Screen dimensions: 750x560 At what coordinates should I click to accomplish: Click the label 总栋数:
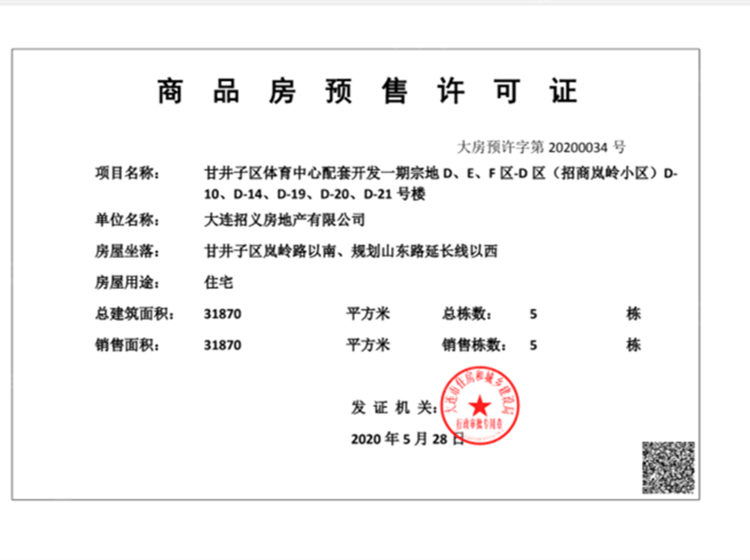[x=467, y=314]
